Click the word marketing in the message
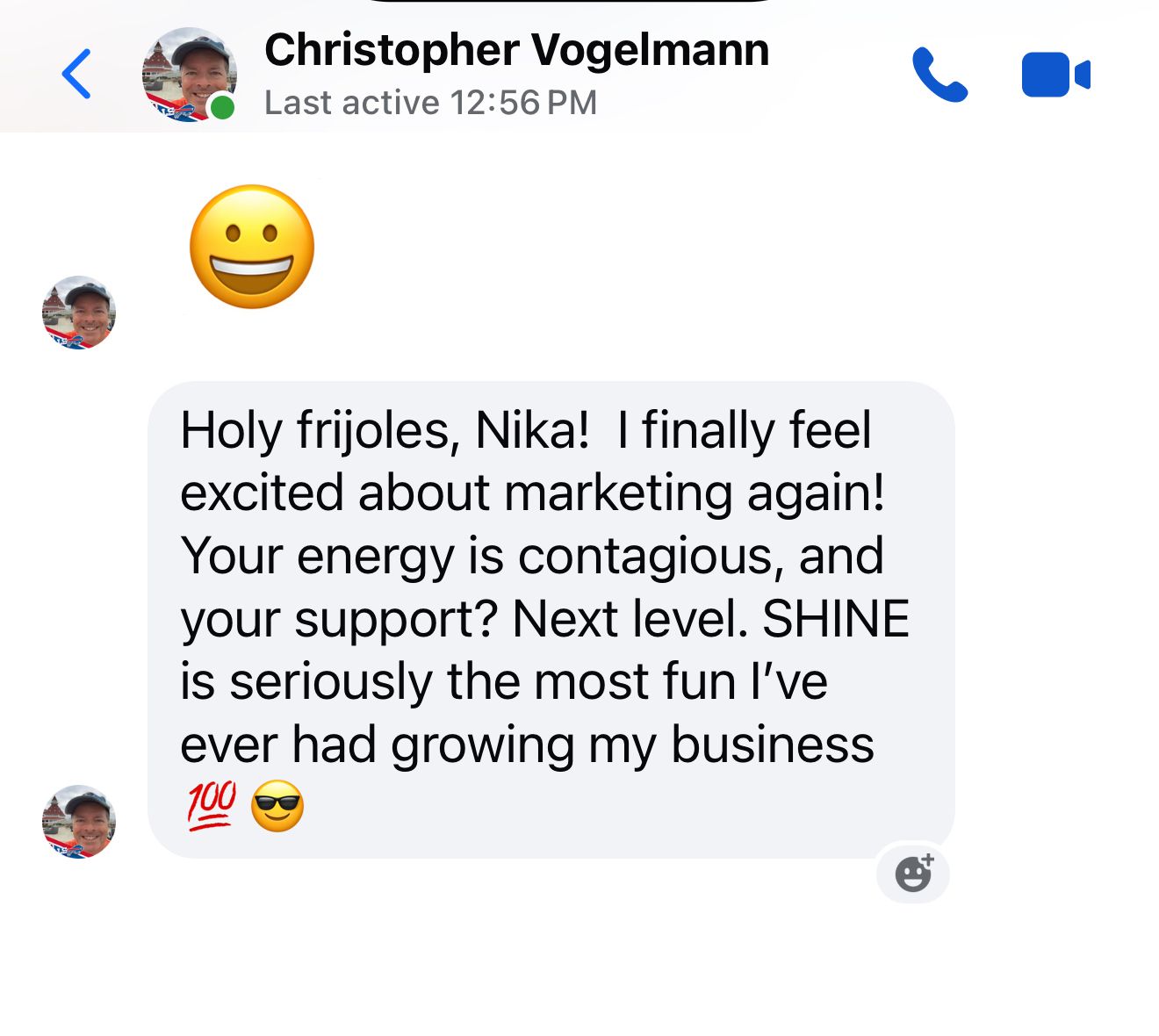The height and width of the screenshot is (1036, 1159). (618, 493)
